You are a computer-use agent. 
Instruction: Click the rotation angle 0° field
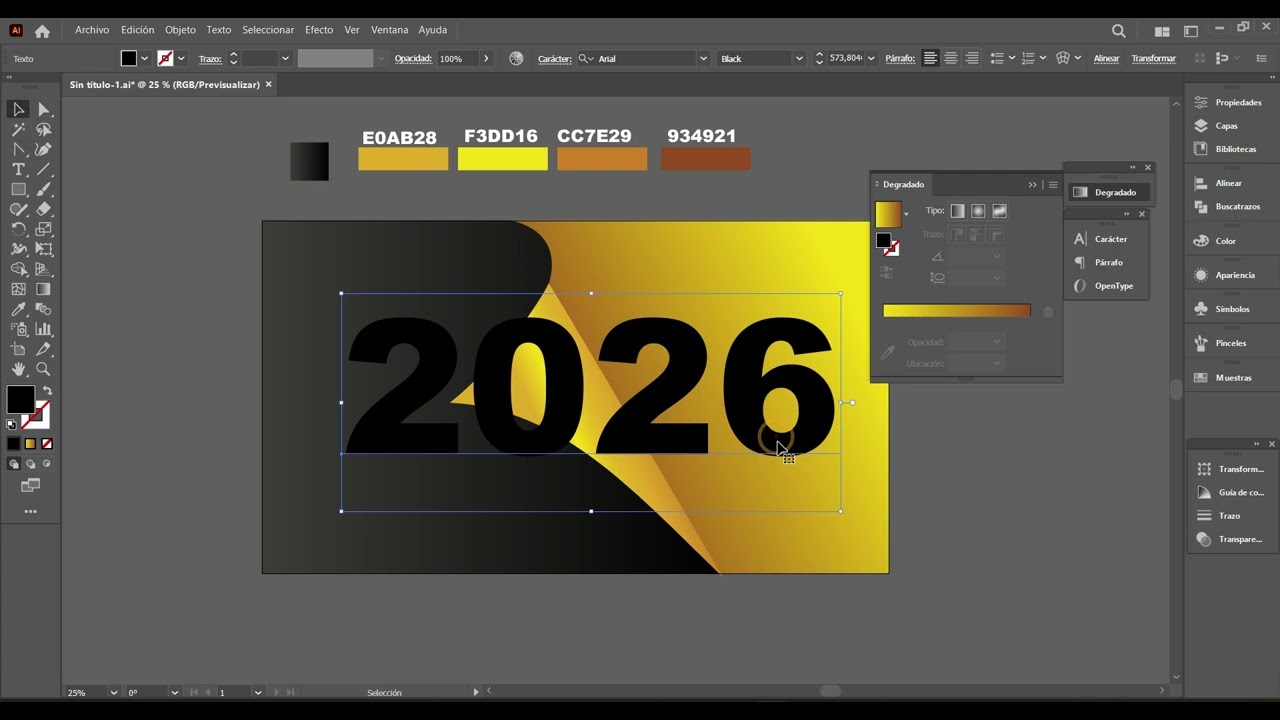[x=145, y=692]
